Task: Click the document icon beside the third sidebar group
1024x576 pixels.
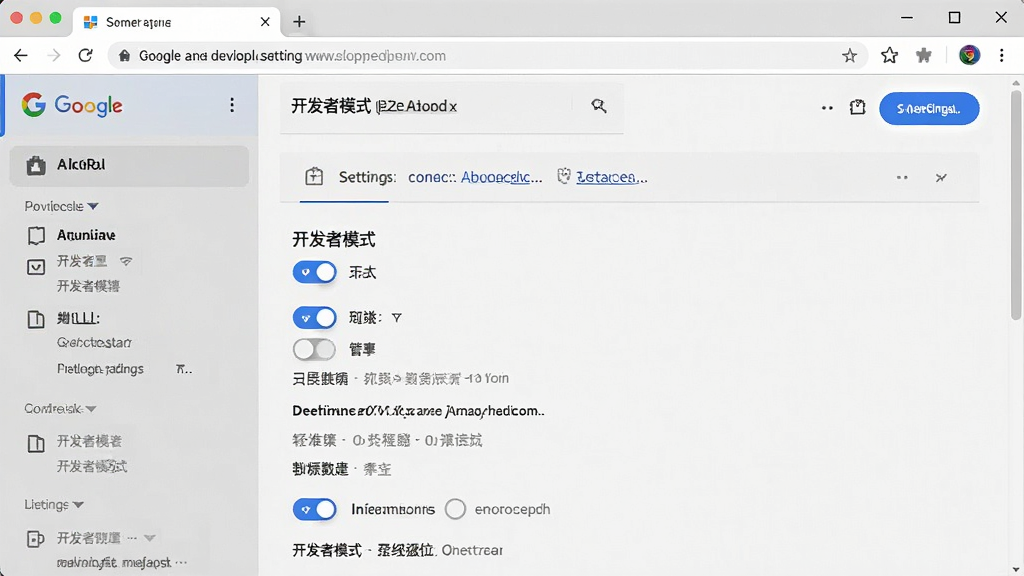Action: (36, 319)
